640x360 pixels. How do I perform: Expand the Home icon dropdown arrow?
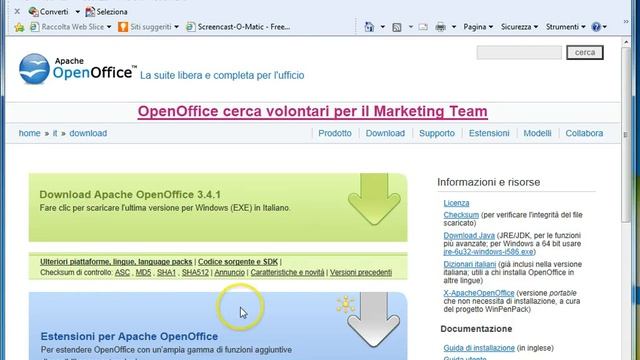point(383,27)
